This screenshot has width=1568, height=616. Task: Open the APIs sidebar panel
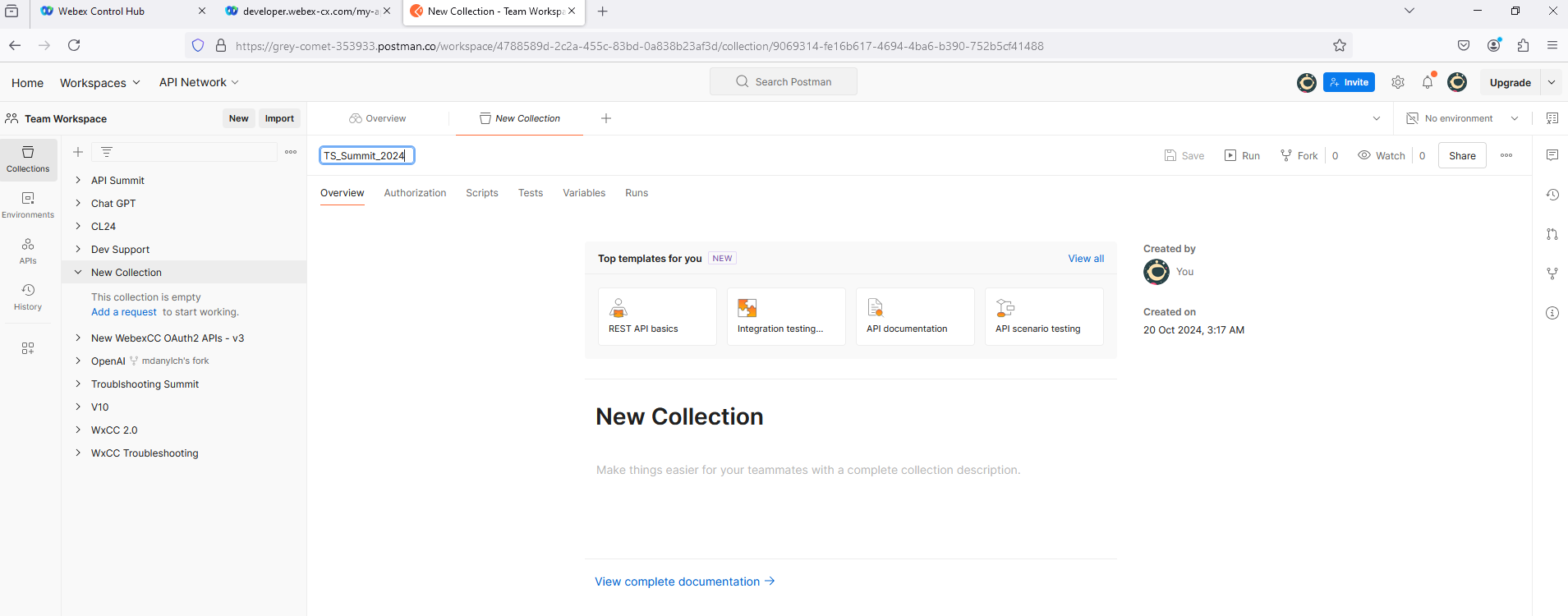28,251
